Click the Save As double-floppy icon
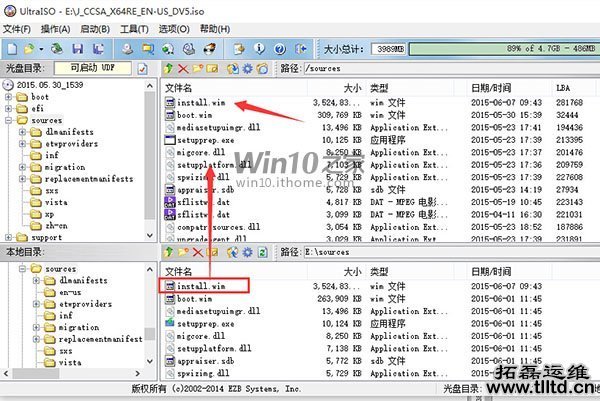 pyautogui.click(x=99, y=49)
